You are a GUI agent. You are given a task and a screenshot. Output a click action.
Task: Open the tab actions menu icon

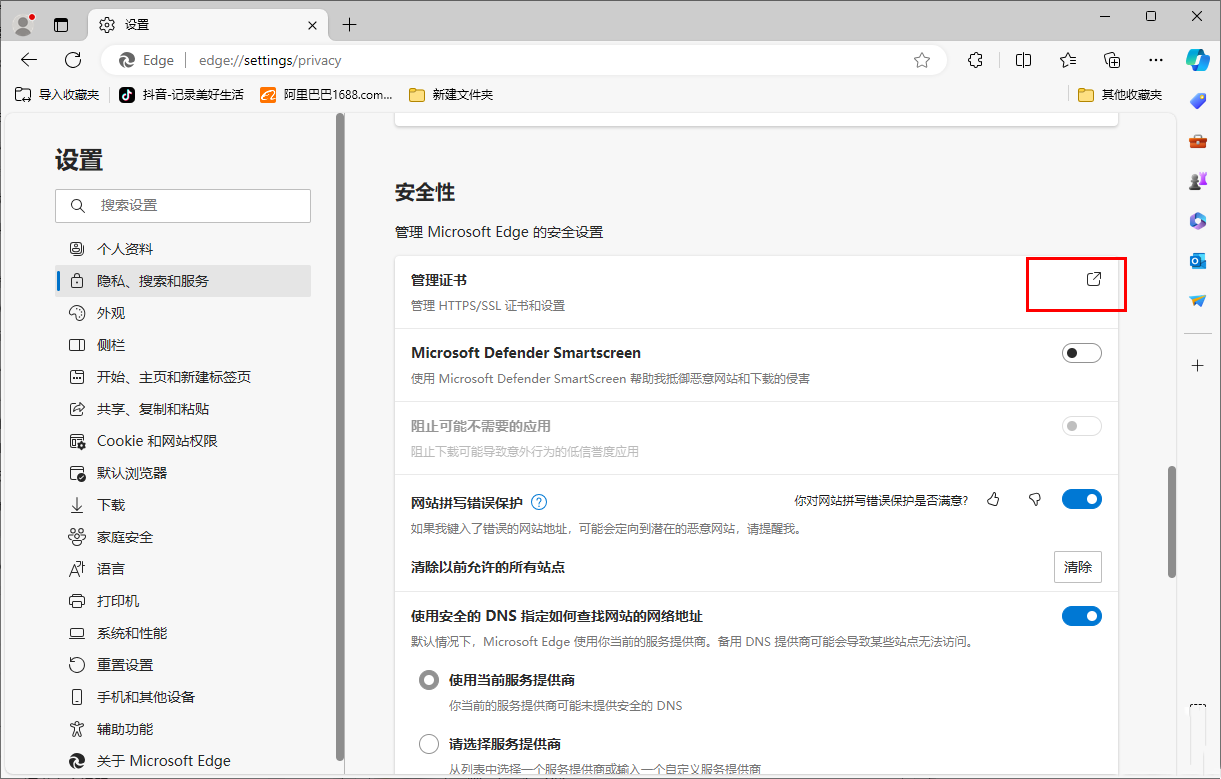coord(61,24)
